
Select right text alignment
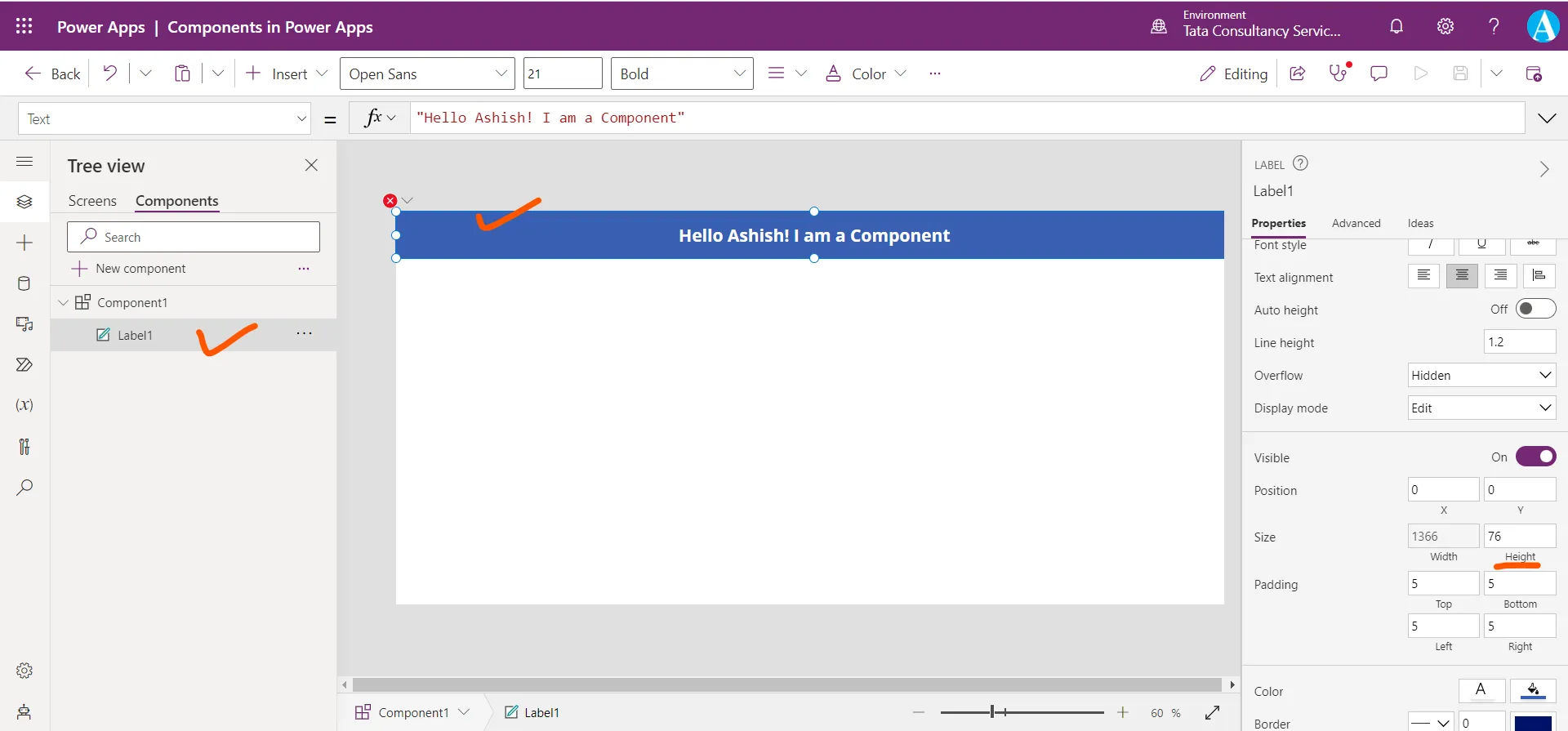point(1500,276)
